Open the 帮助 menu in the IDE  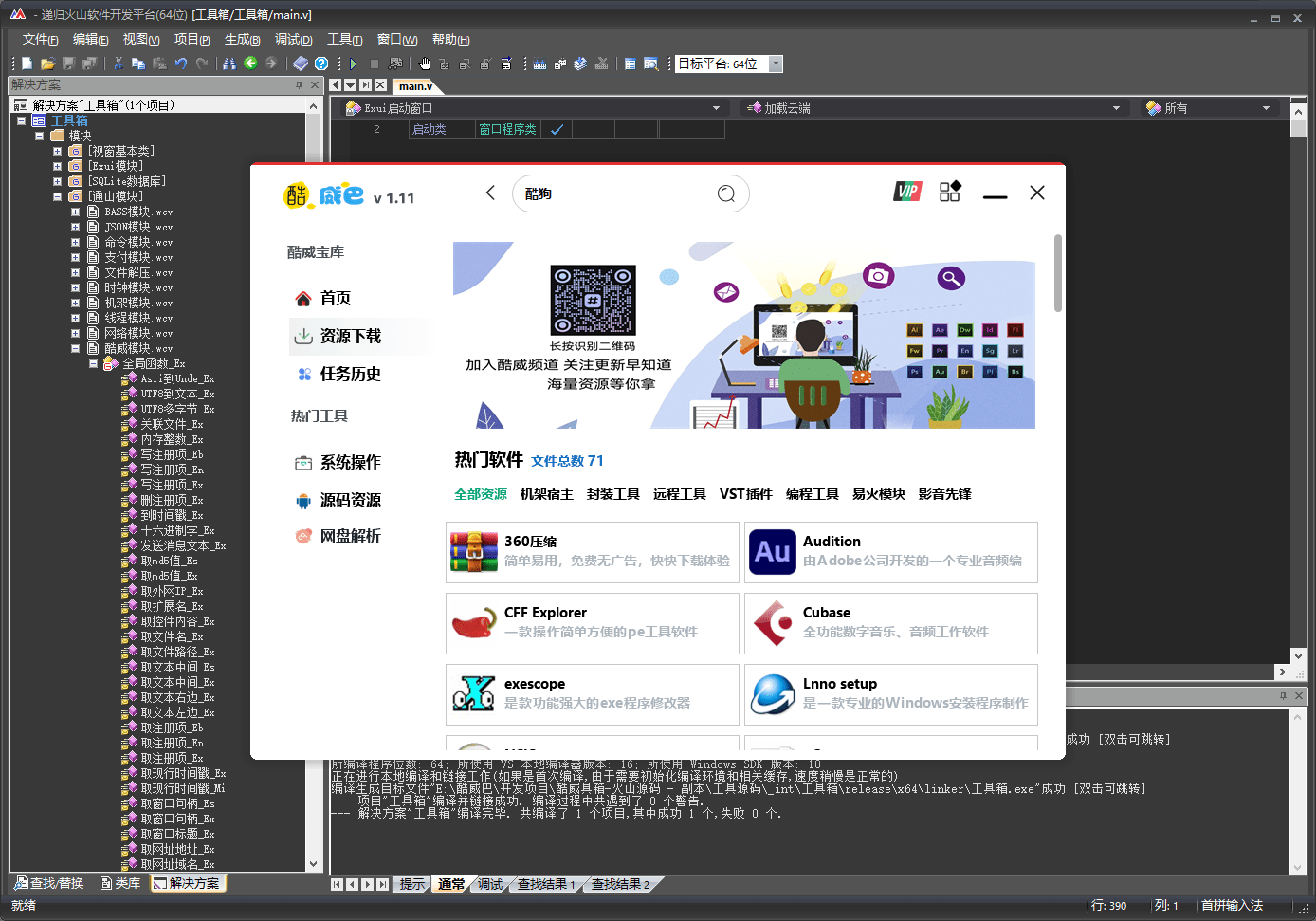point(451,39)
